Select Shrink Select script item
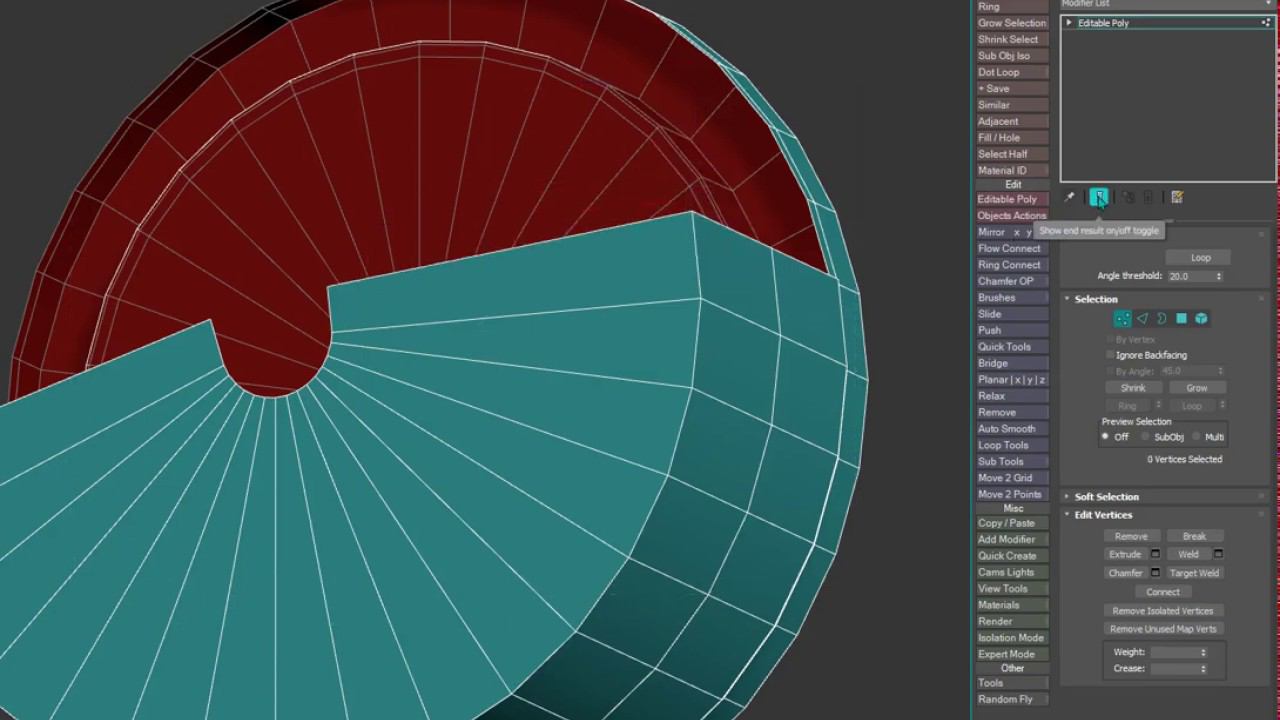Image resolution: width=1280 pixels, height=720 pixels. (x=1012, y=39)
